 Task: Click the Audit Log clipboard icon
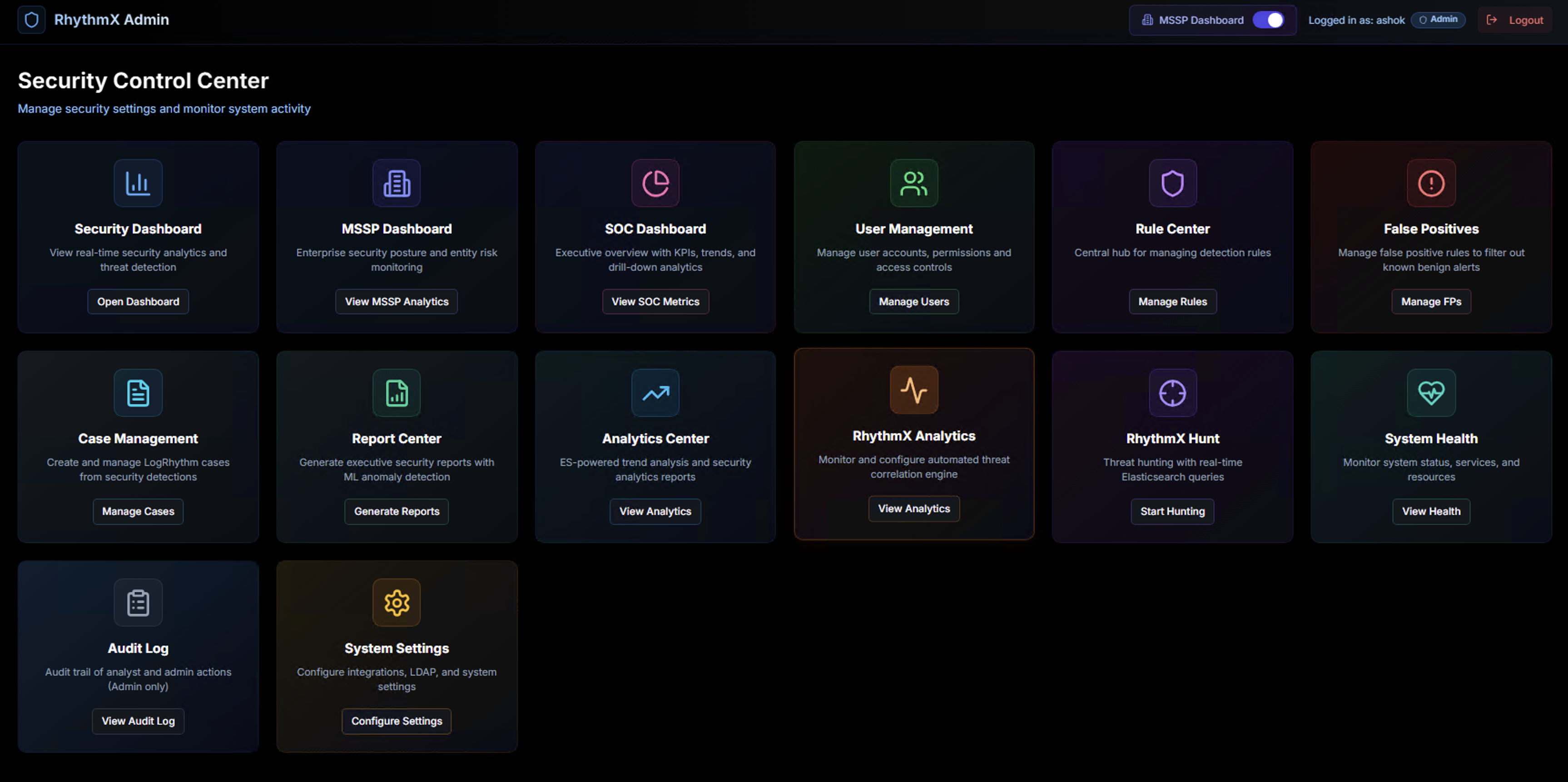tap(138, 603)
